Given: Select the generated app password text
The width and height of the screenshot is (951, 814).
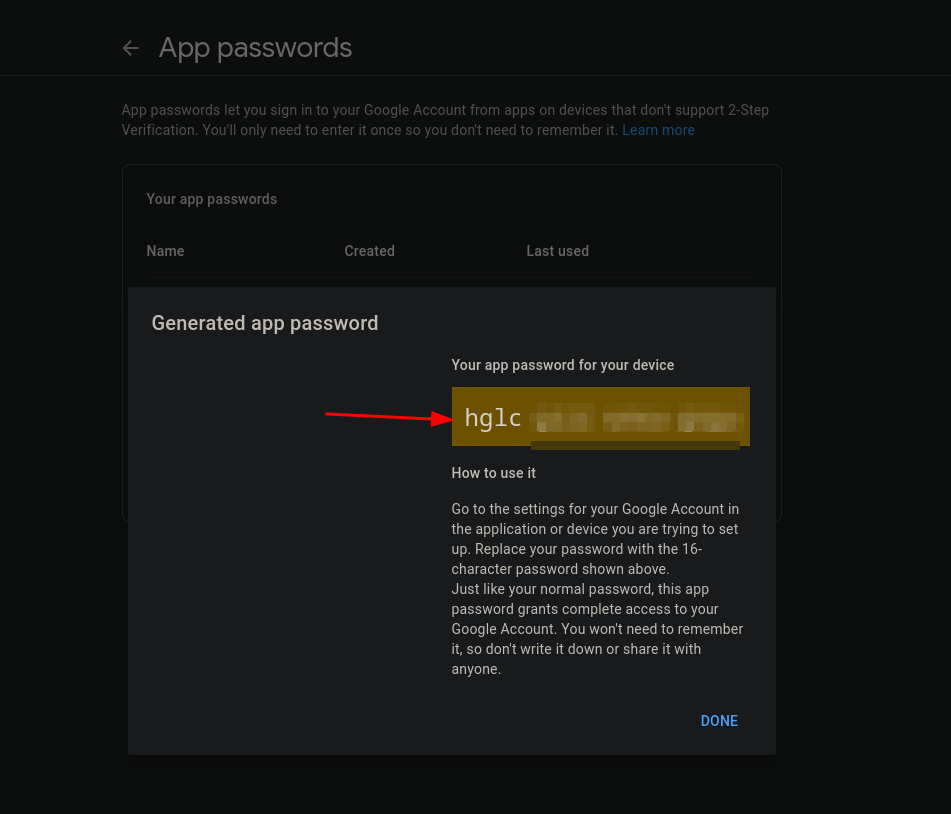Looking at the screenshot, I should point(600,417).
